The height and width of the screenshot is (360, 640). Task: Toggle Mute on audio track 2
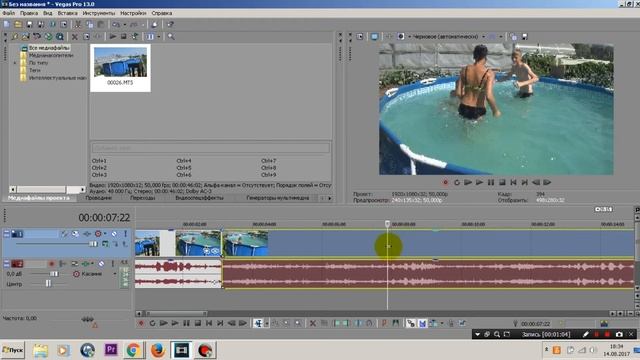(101, 264)
